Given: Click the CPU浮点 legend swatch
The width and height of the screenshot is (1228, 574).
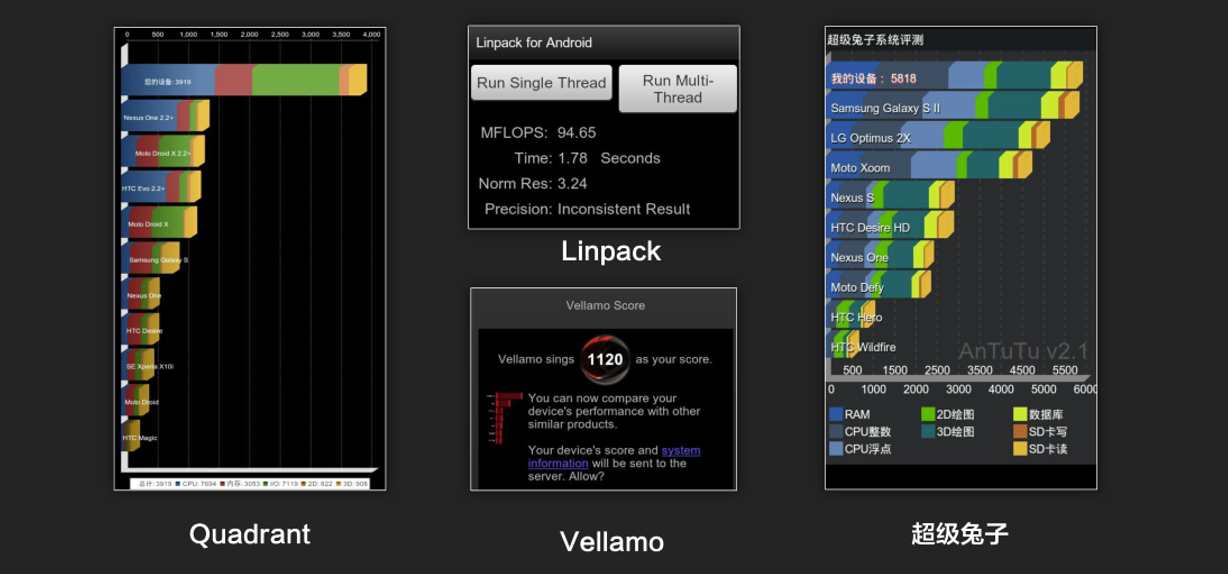Looking at the screenshot, I should pyautogui.click(x=836, y=449).
